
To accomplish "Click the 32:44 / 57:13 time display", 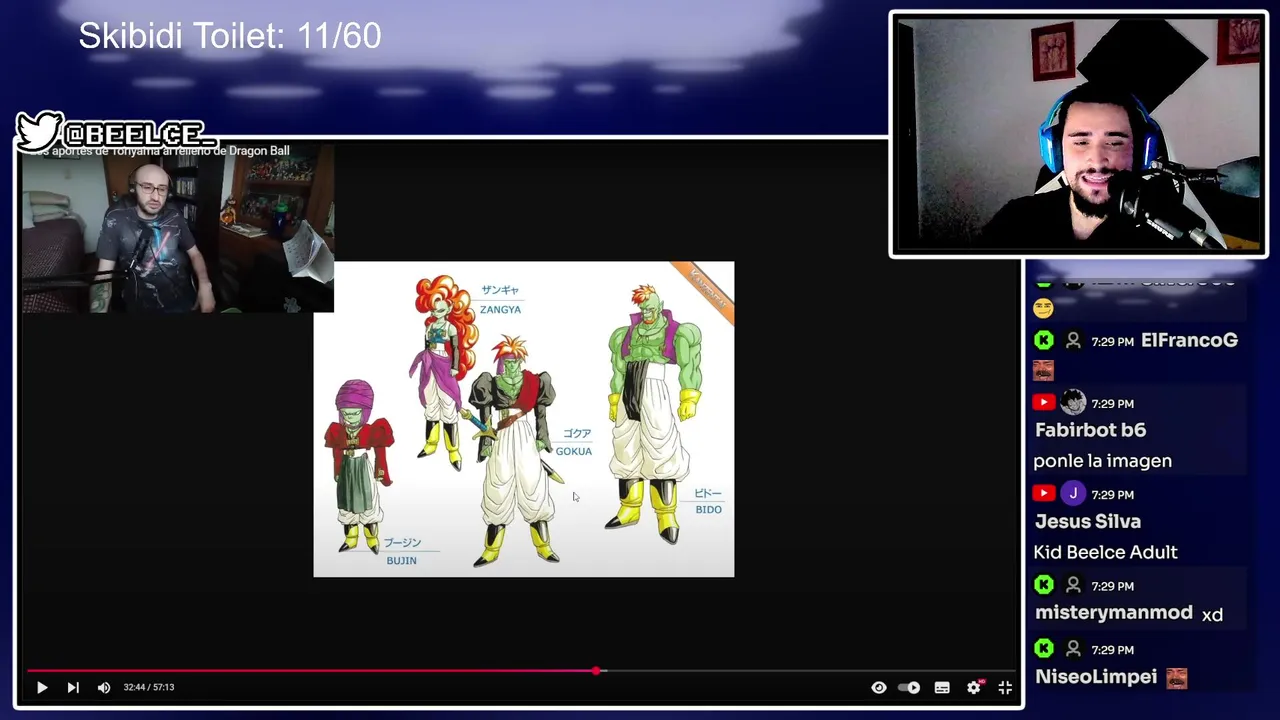I will pyautogui.click(x=149, y=687).
